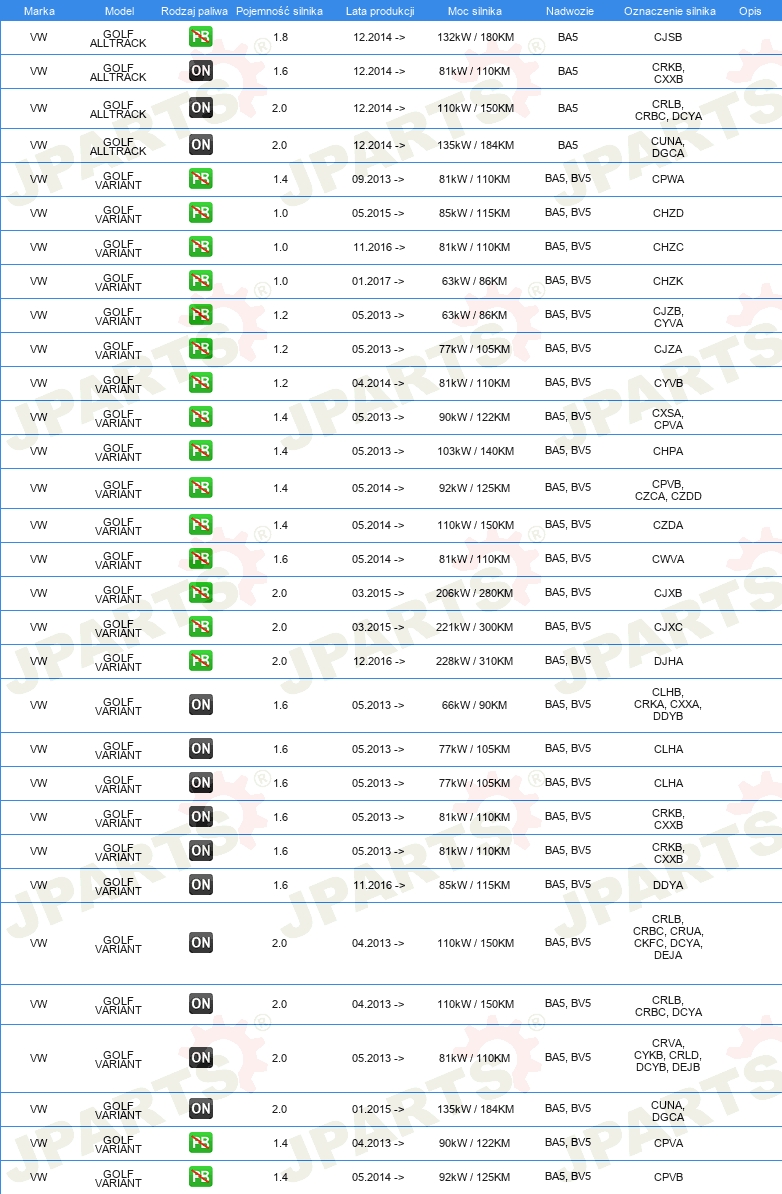Select the 09.2013 -> production date cell

point(378,179)
